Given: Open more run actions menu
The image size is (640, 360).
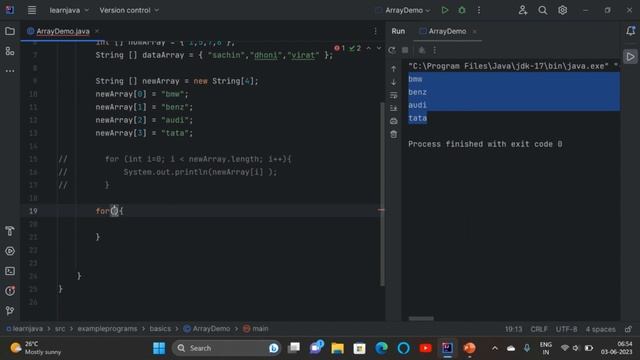Looking at the screenshot, I should pyautogui.click(x=479, y=10).
